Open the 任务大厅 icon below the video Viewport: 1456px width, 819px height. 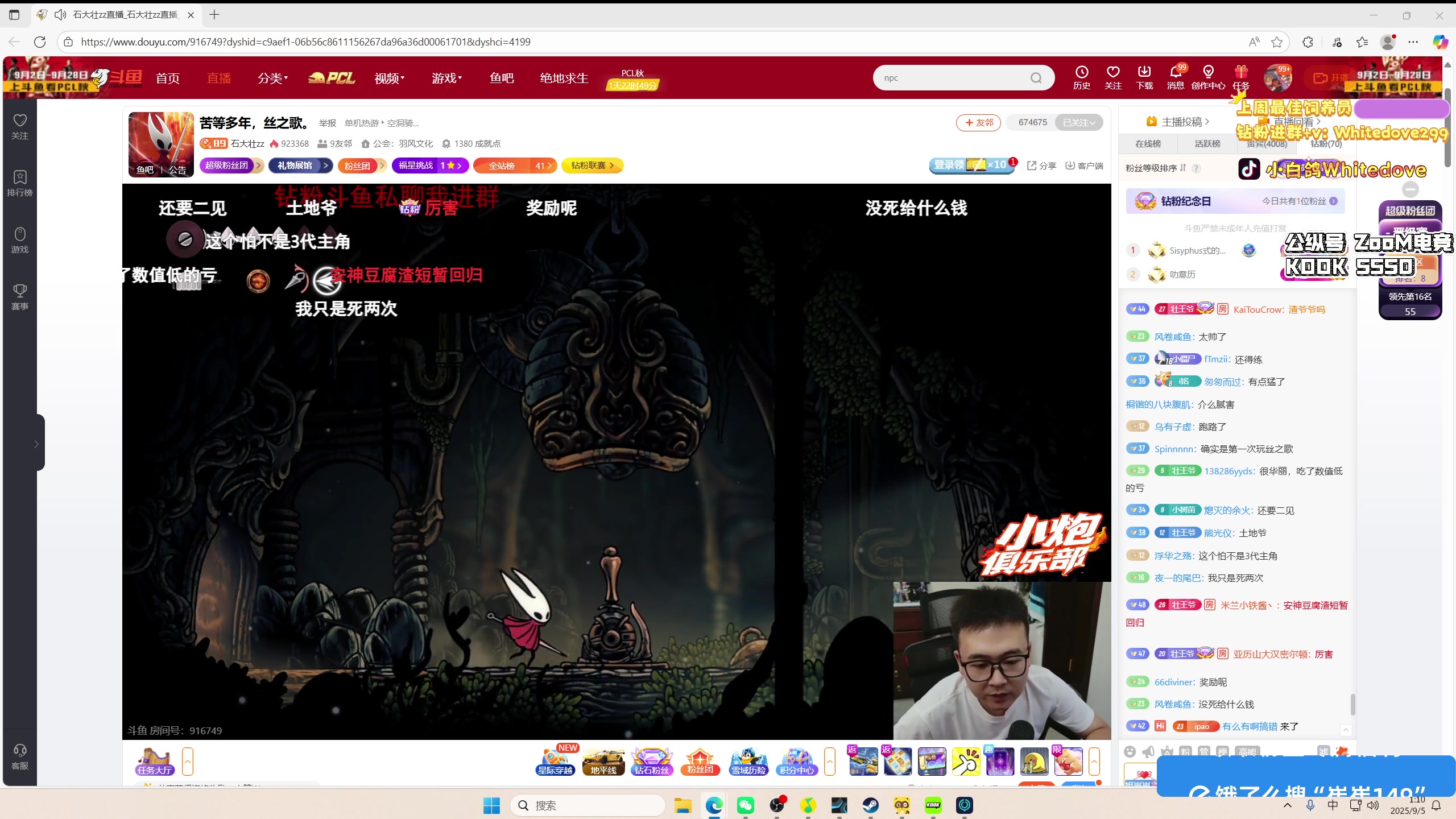[x=155, y=762]
